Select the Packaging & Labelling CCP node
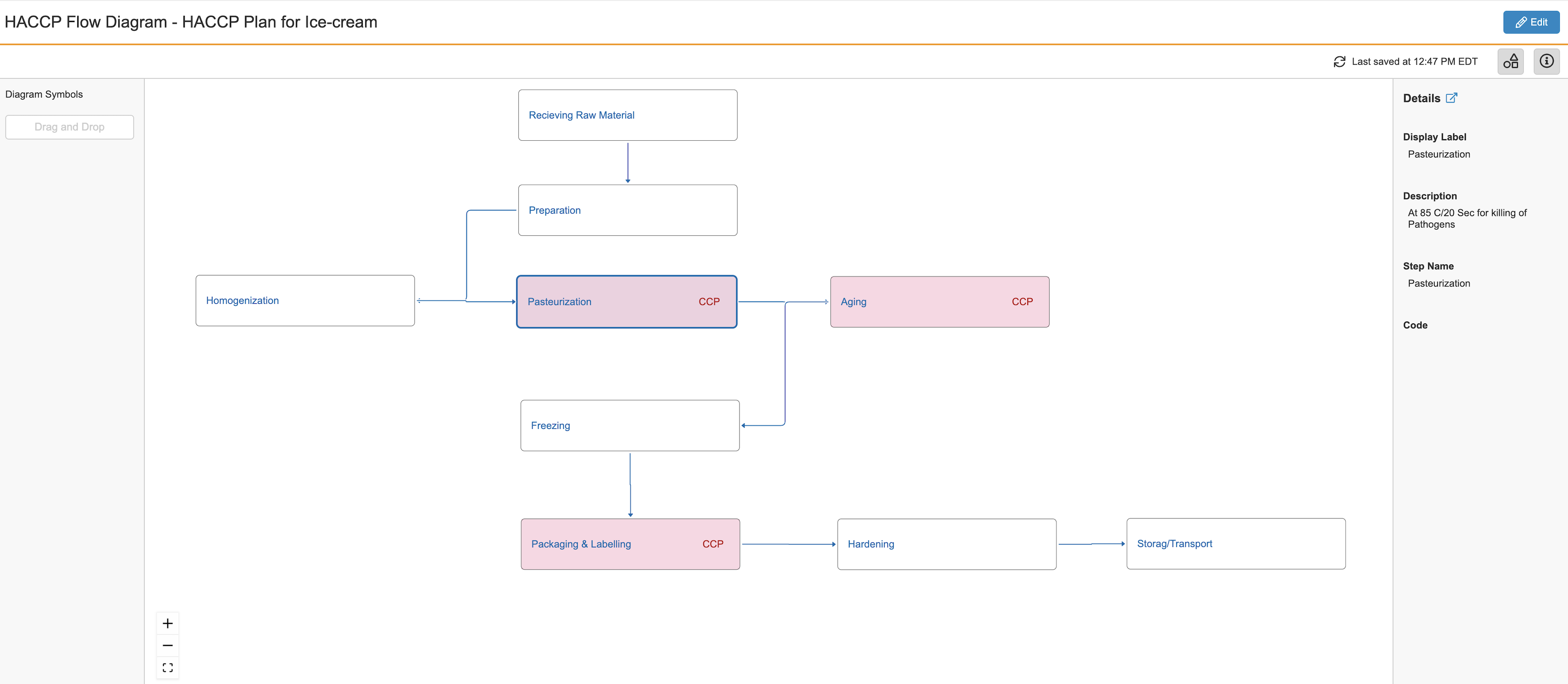The width and height of the screenshot is (1568, 684). click(630, 544)
